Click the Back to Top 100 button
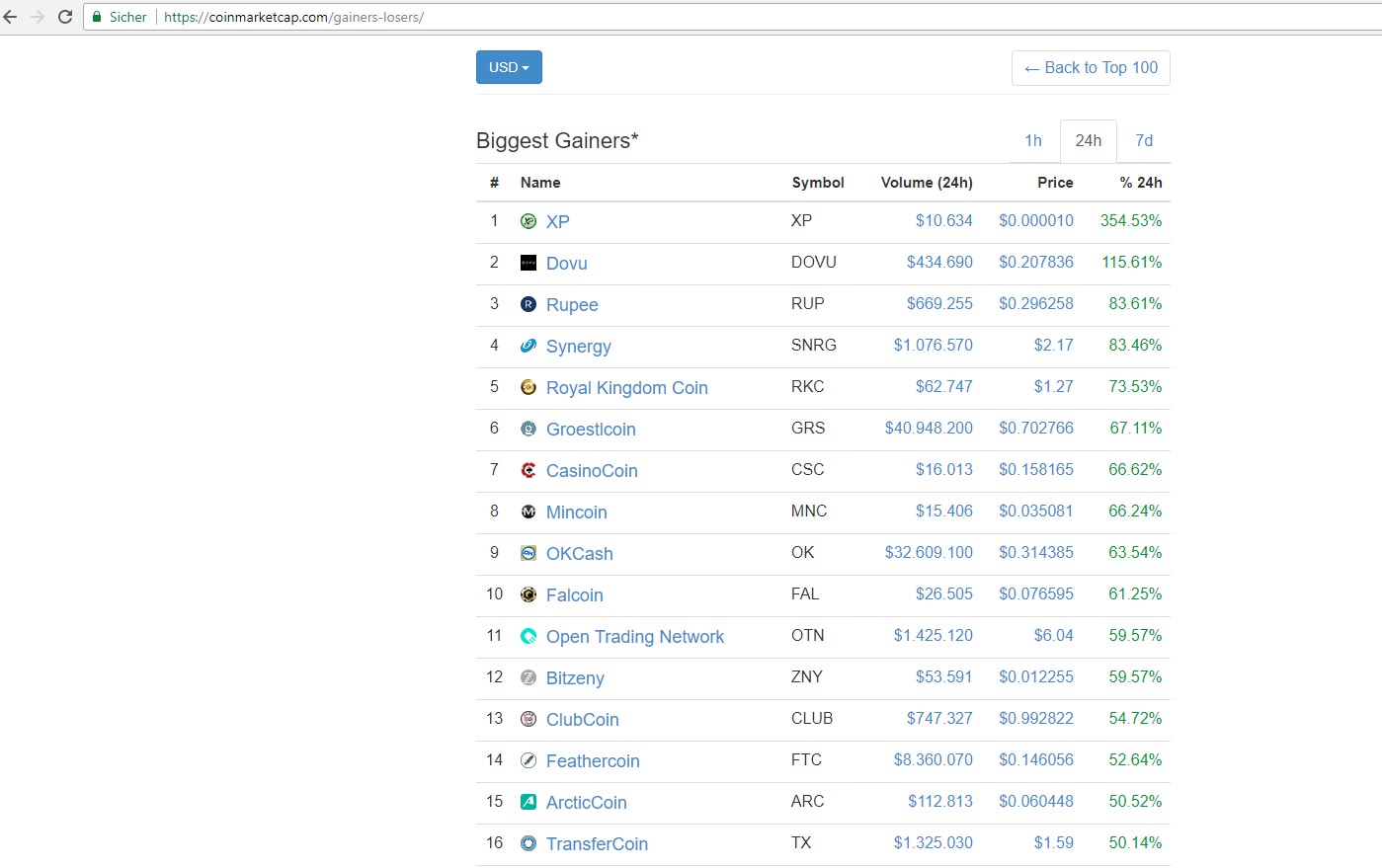The image size is (1382, 868). 1091,68
